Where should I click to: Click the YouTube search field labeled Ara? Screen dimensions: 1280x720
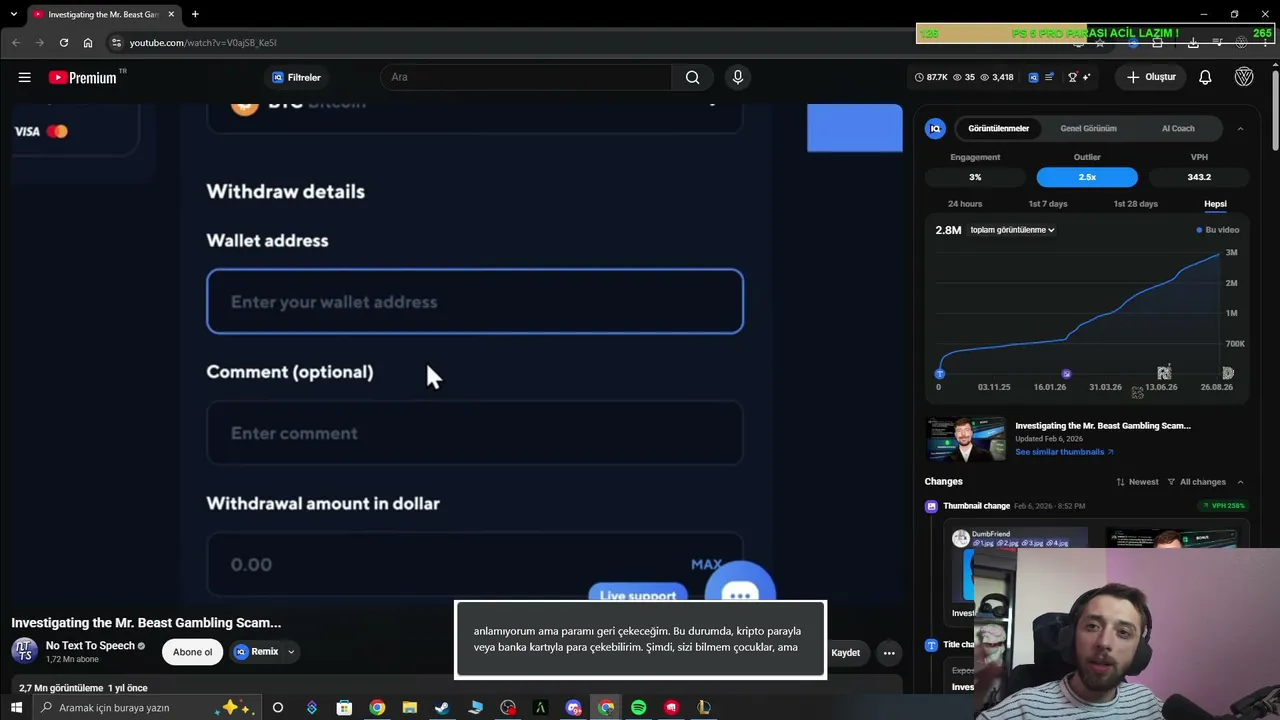526,77
